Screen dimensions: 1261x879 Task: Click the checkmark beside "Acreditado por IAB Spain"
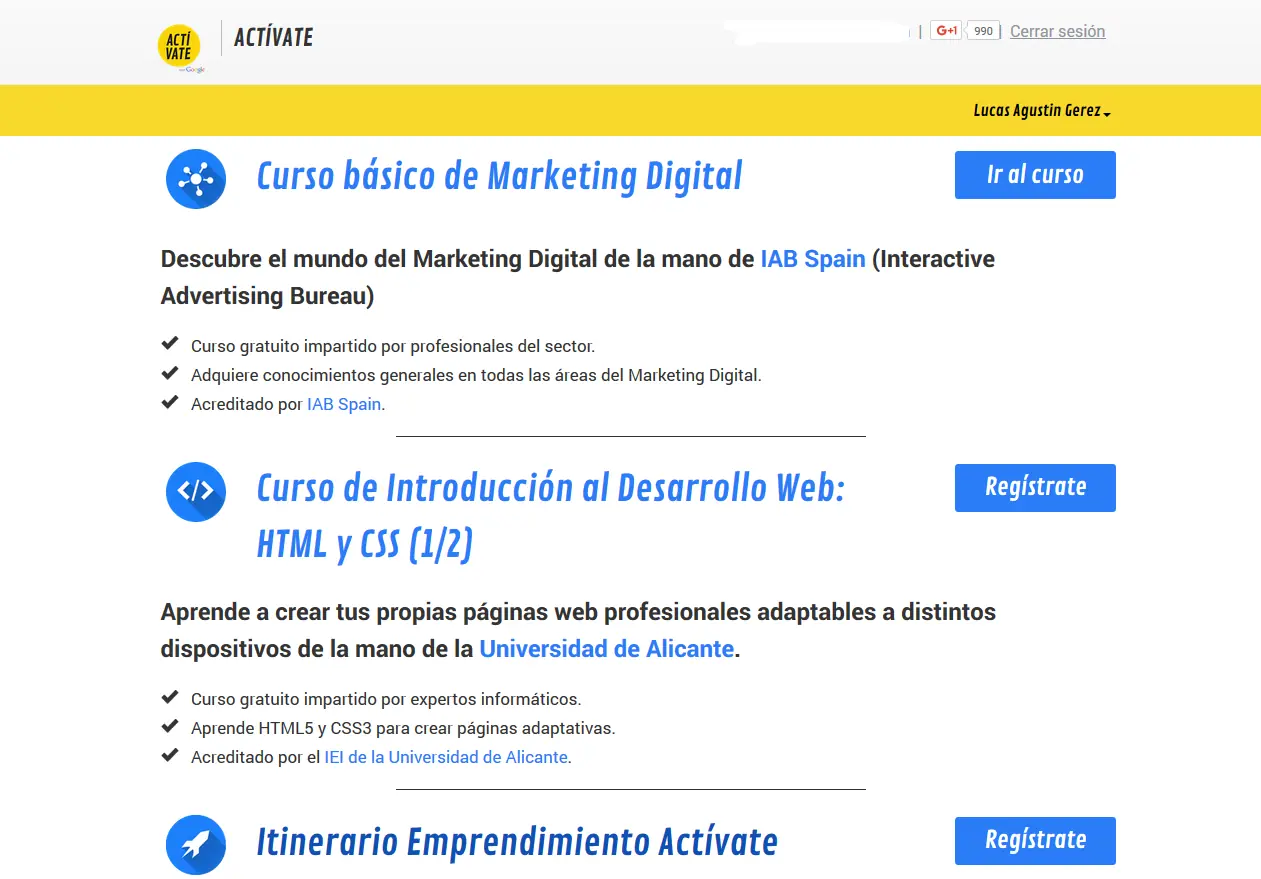(170, 403)
